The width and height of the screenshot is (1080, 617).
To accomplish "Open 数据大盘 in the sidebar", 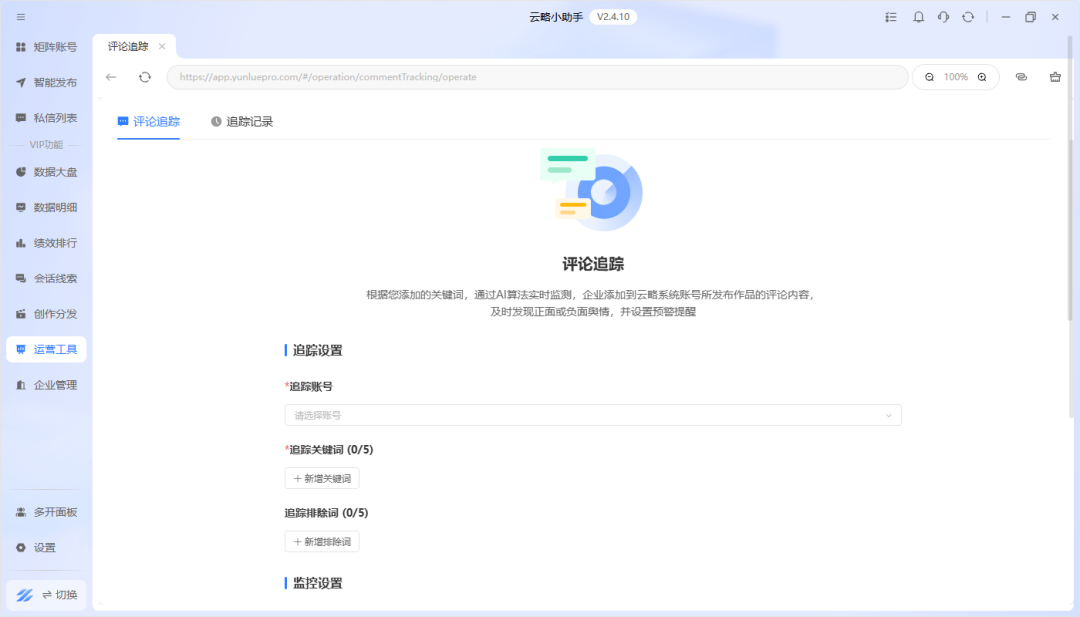I will coord(46,172).
